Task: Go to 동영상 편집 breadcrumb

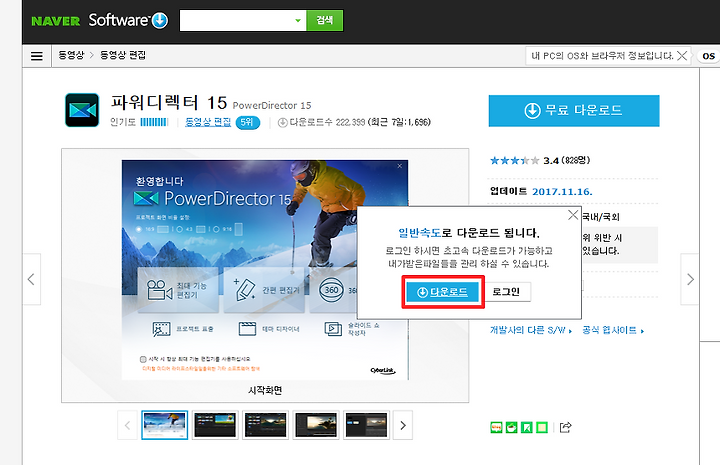Action: click(x=123, y=55)
